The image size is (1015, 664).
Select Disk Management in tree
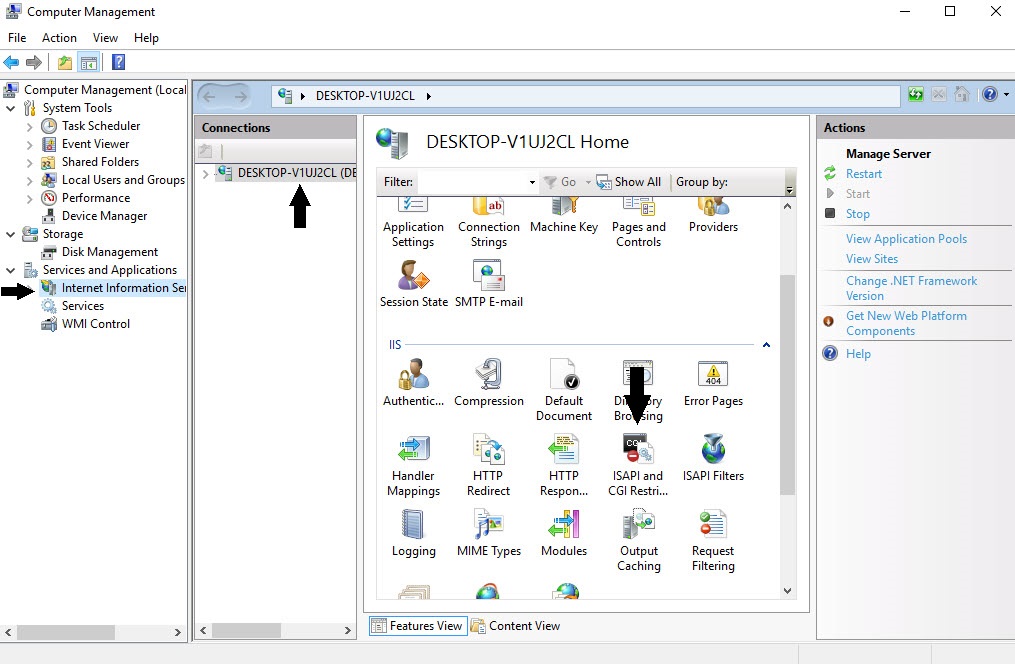(109, 252)
